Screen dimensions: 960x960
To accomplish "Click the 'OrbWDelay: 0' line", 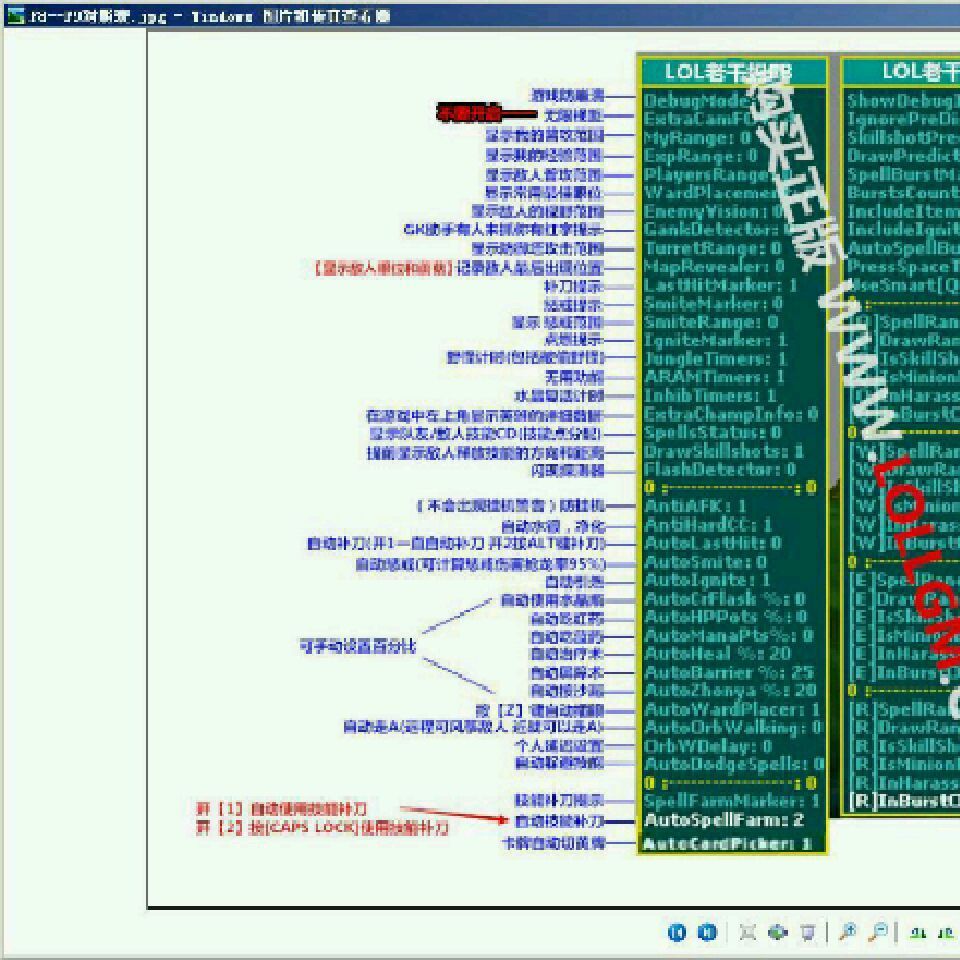I will [x=707, y=746].
